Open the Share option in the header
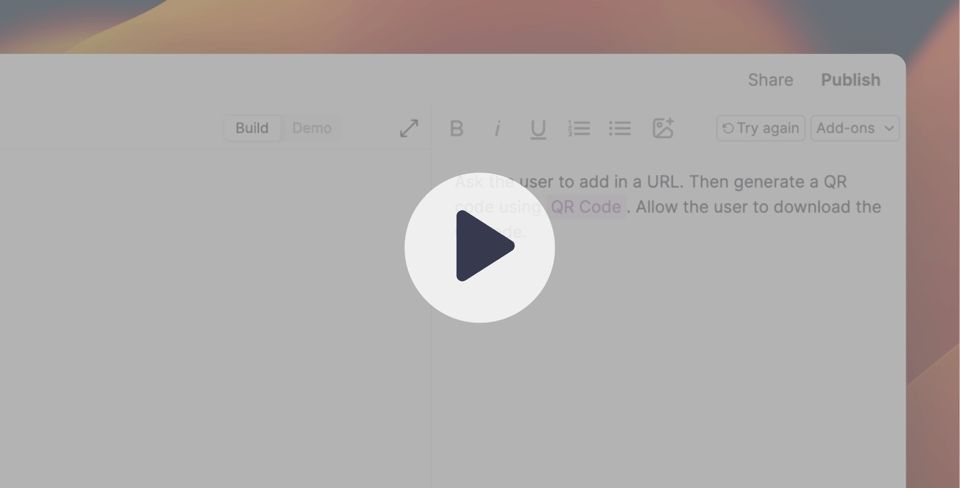The width and height of the screenshot is (960, 488). 770,80
